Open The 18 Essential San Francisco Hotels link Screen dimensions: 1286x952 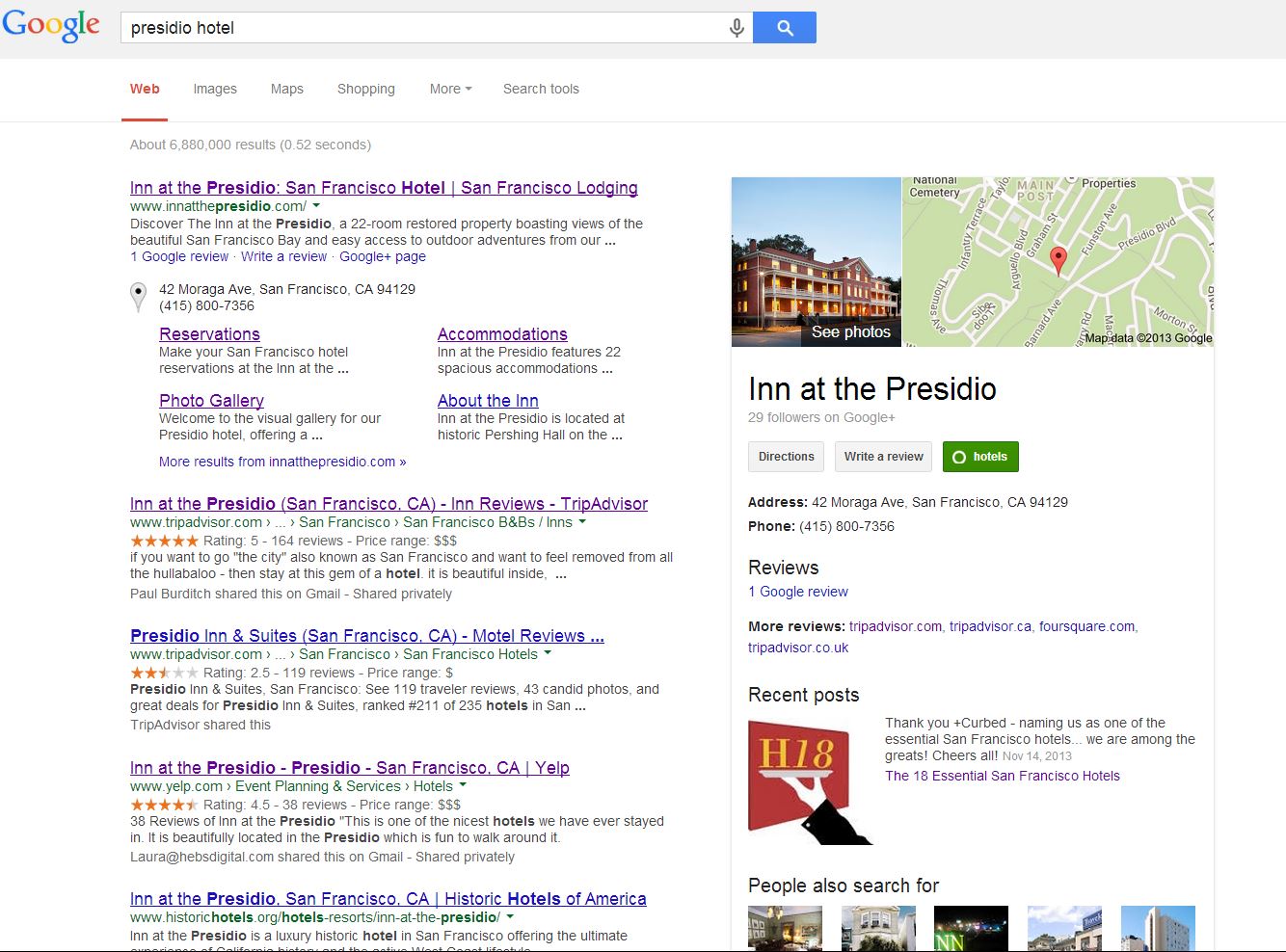[x=1002, y=776]
